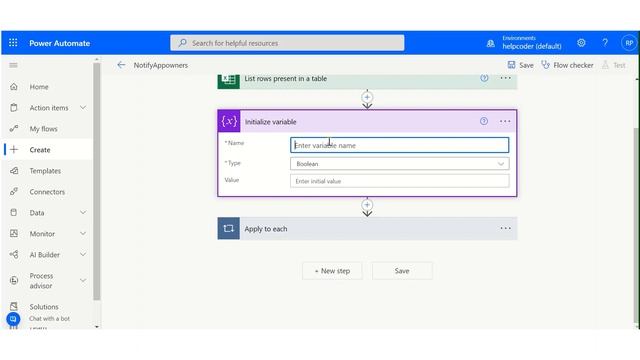Click the New step button
The image size is (640, 360).
click(x=332, y=271)
